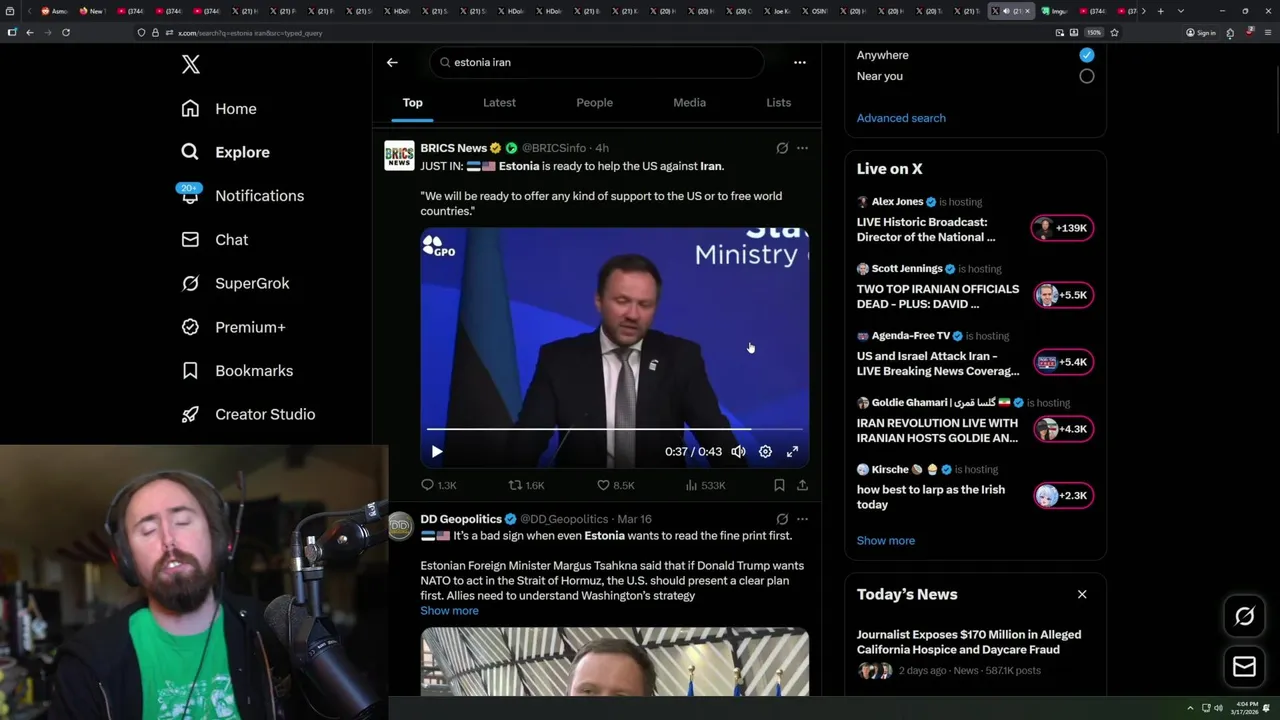
Task: Show hidden system tray icons
Action: click(x=1190, y=709)
